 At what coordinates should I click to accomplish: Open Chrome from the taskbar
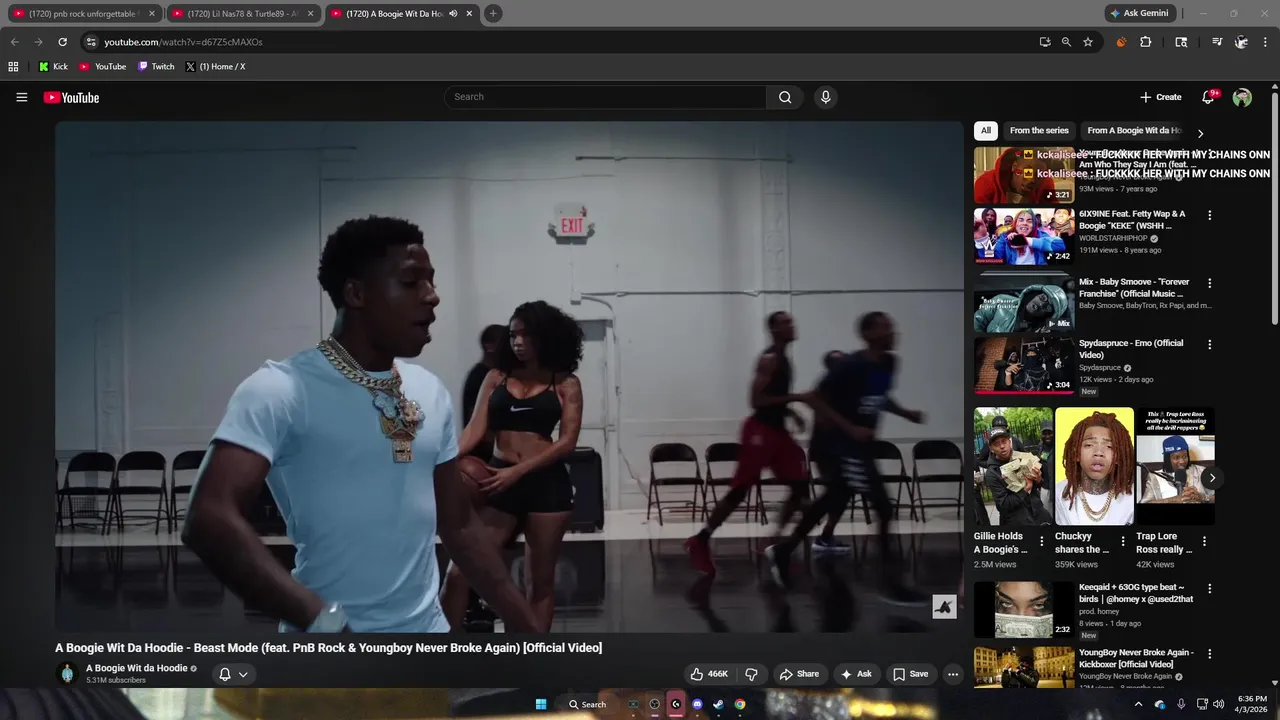point(740,704)
